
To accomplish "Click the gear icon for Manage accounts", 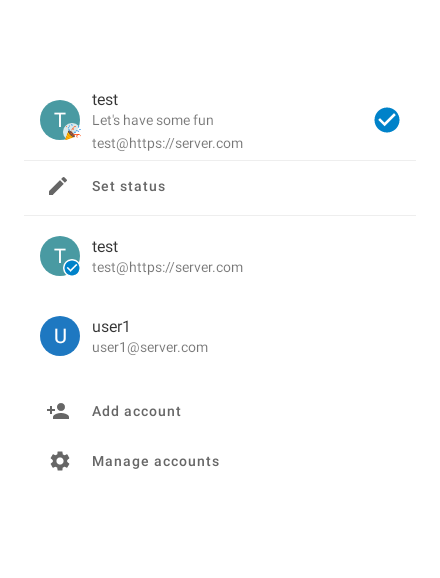I will coord(60,461).
